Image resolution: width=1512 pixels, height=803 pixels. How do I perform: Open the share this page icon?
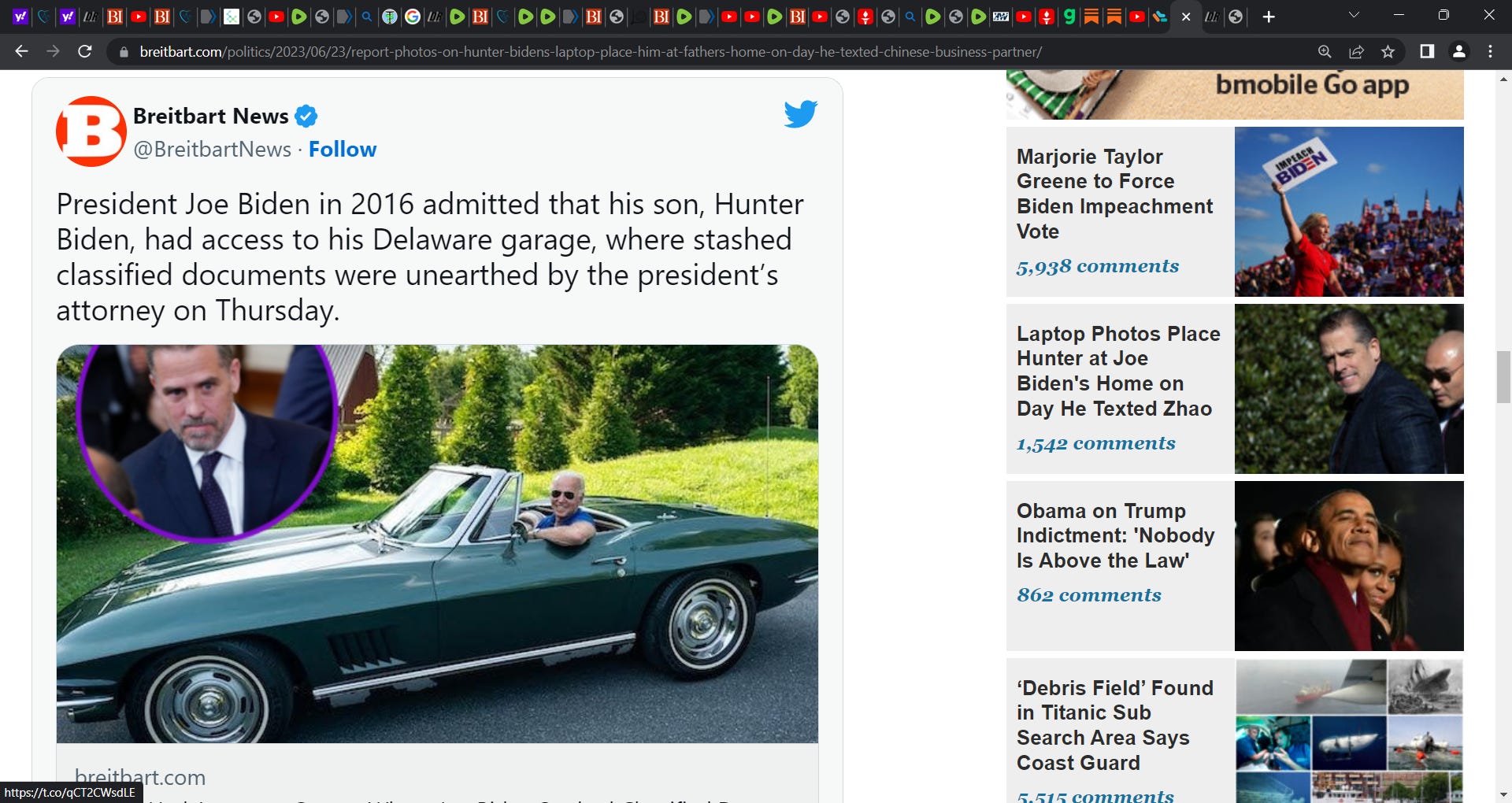[1356, 52]
